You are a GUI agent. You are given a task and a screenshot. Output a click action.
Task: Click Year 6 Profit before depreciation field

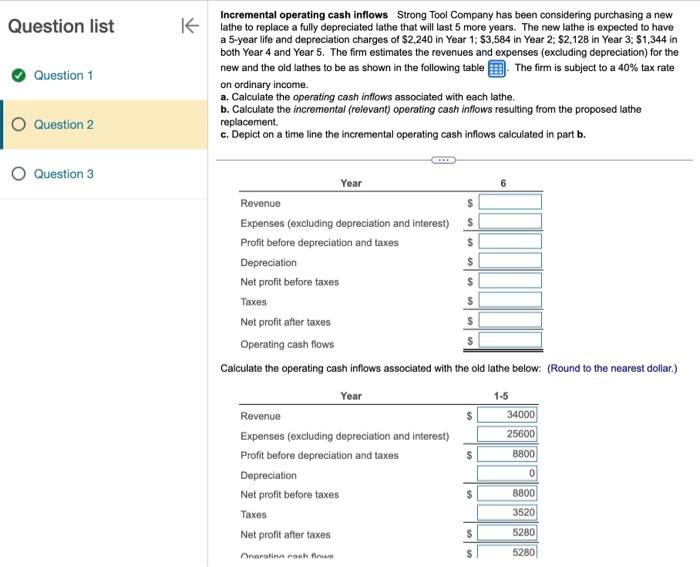[x=510, y=241]
